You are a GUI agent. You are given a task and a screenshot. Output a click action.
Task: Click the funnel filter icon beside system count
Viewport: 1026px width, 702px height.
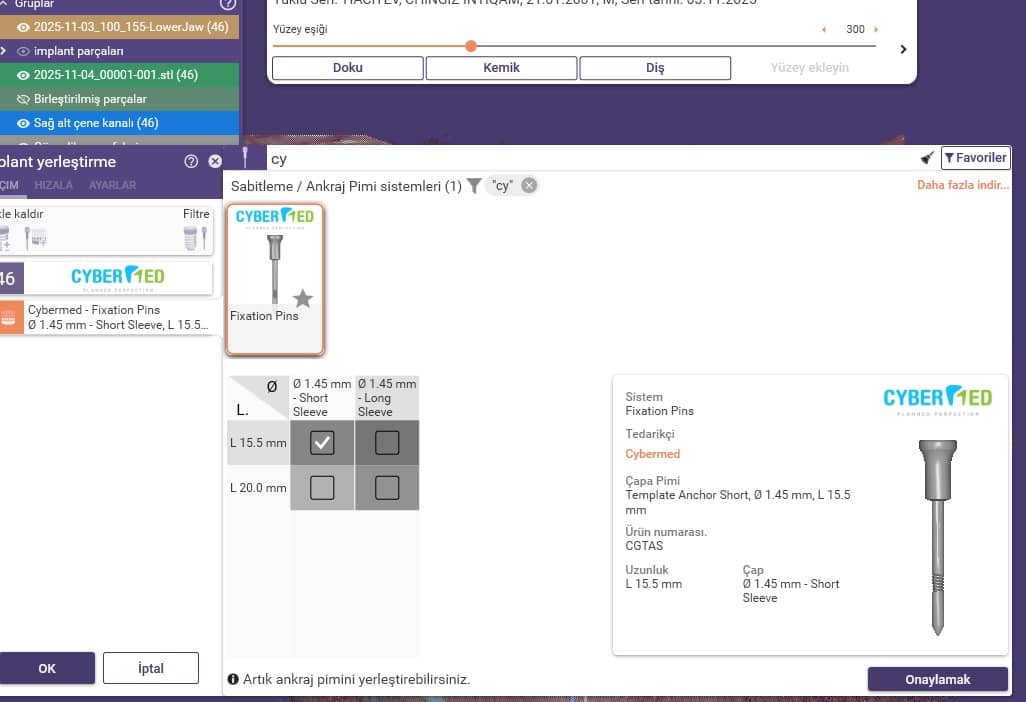pyautogui.click(x=474, y=185)
